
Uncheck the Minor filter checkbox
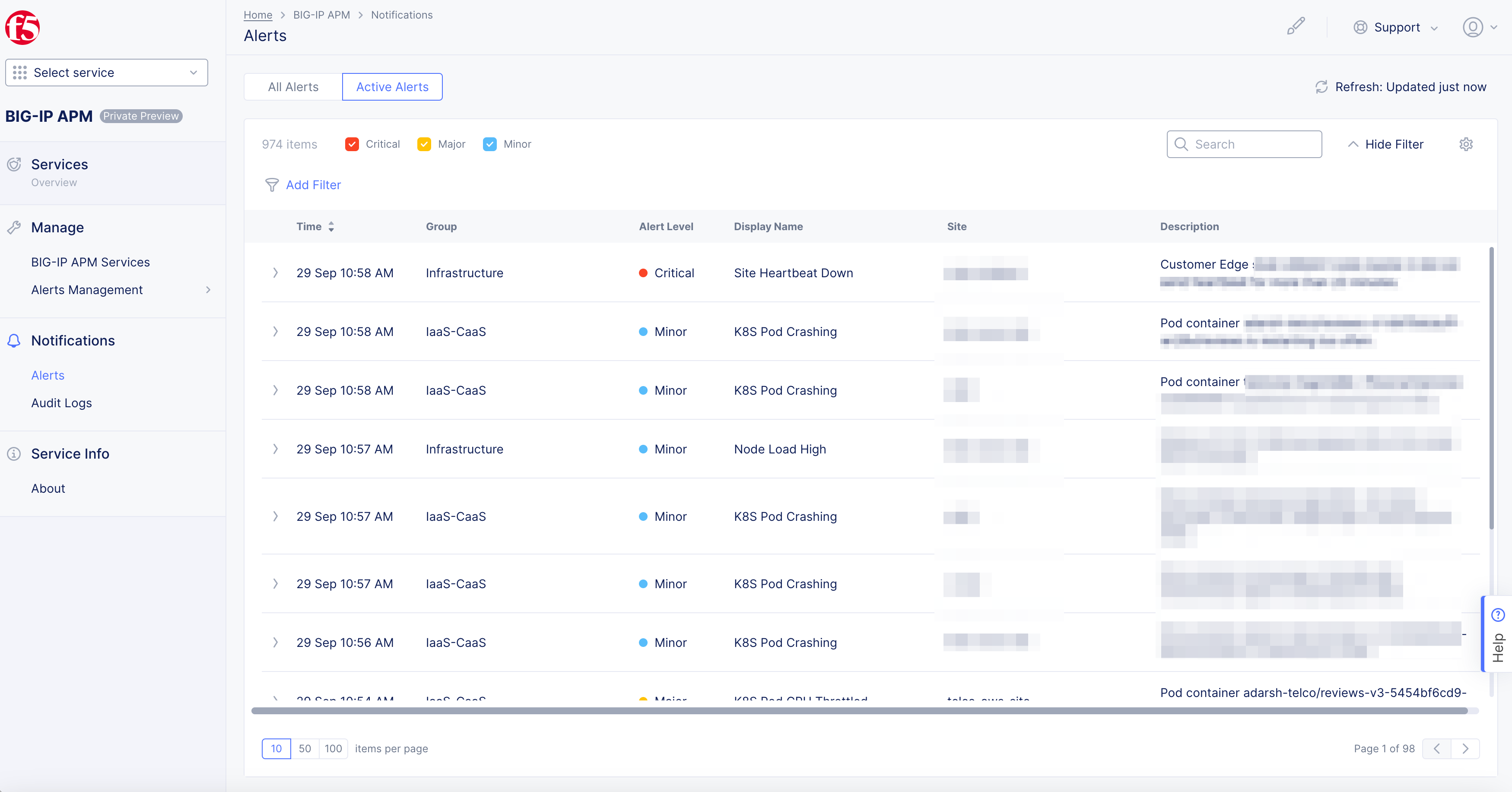(489, 144)
